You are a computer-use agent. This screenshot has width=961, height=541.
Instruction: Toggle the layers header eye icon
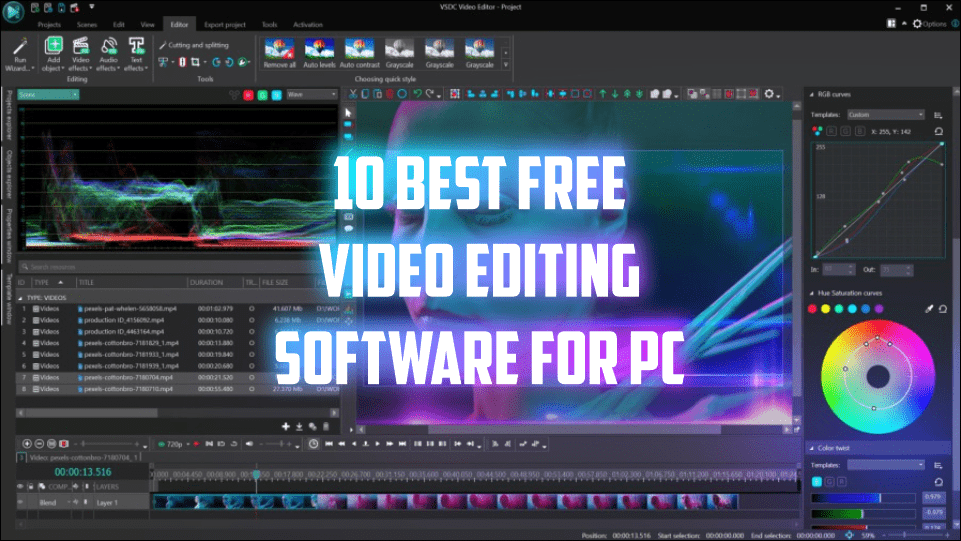pos(20,486)
